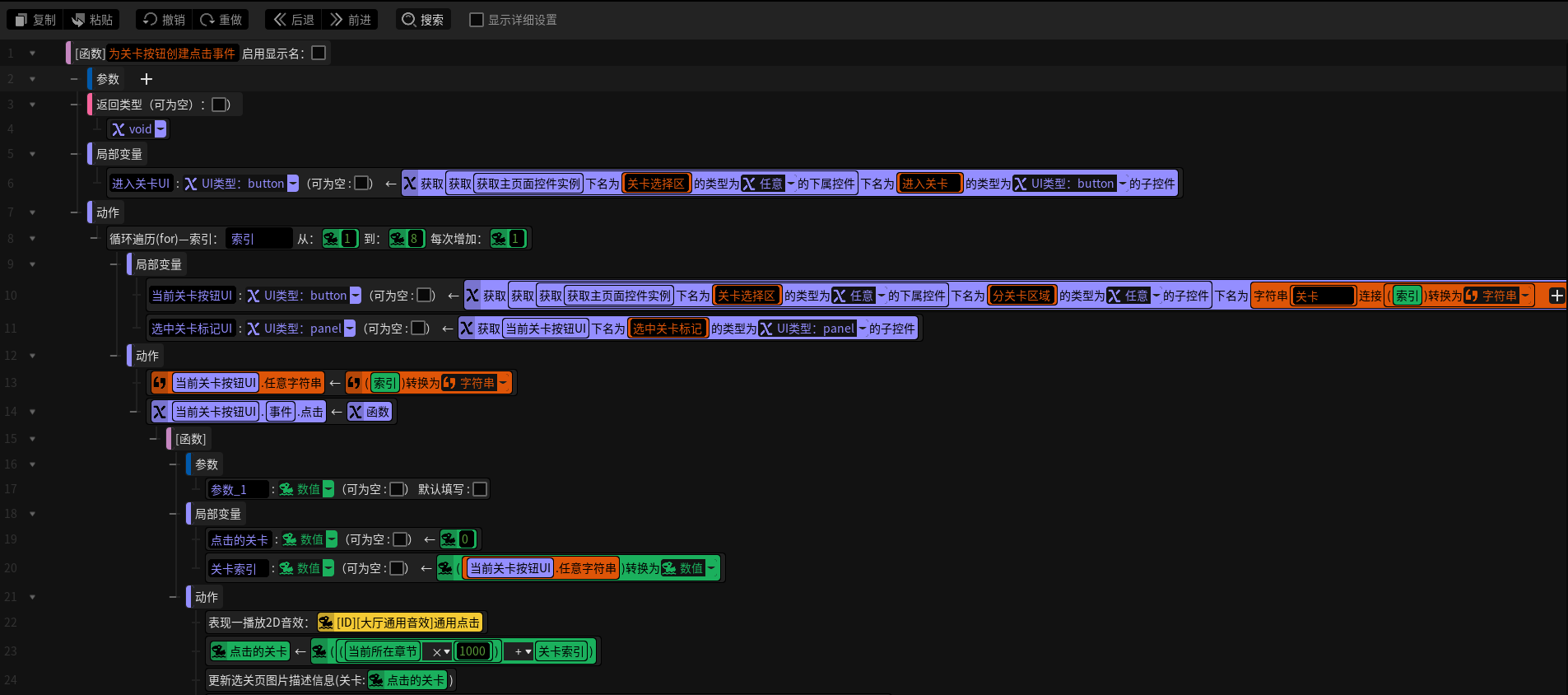The image size is (1568, 695).
Task: Collapse the 返回类型 section on line 3
Action: click(32, 105)
